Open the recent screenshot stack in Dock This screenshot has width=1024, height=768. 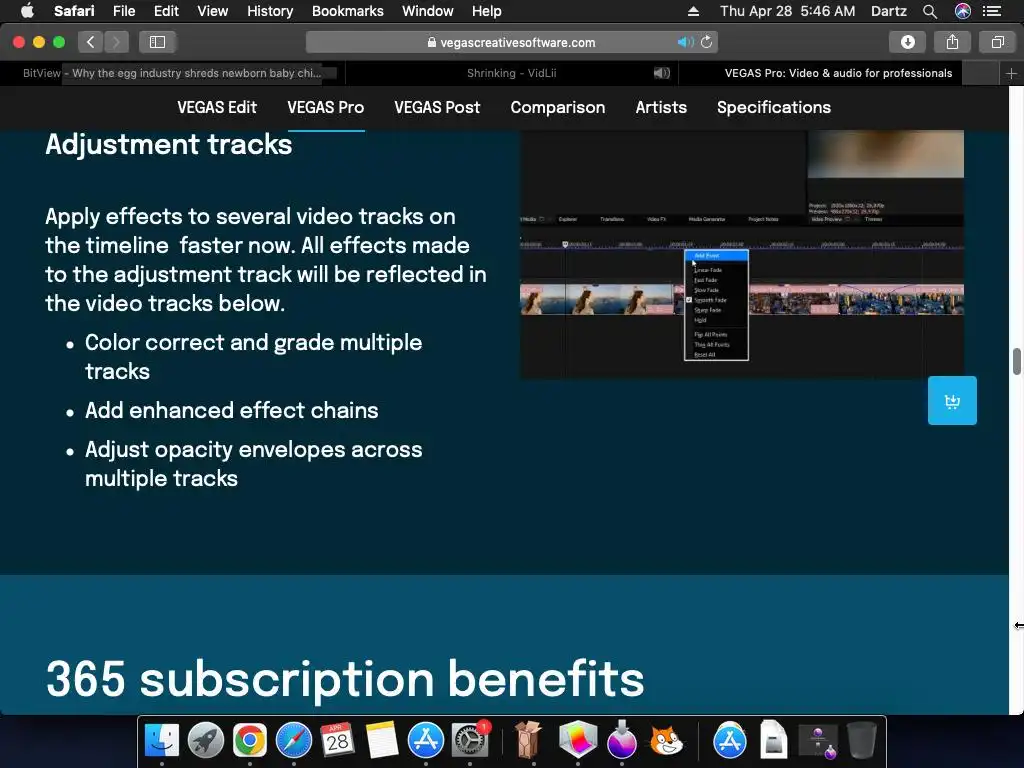click(x=818, y=741)
